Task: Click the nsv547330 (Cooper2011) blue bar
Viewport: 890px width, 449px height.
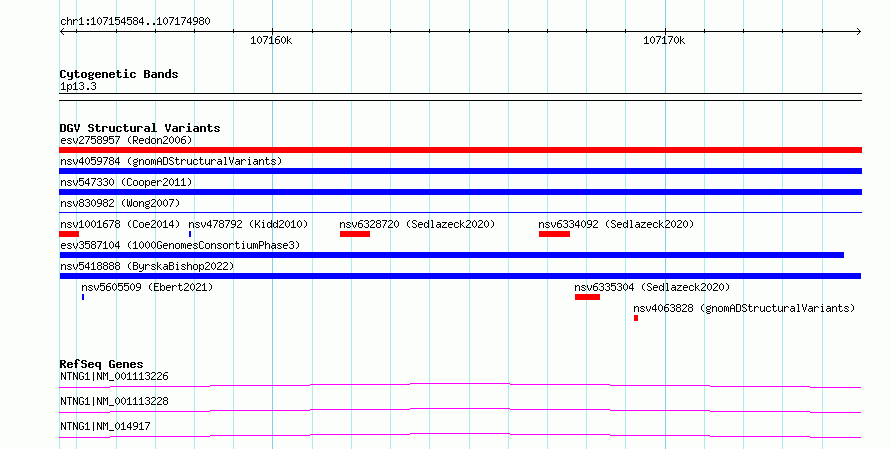Action: point(460,192)
